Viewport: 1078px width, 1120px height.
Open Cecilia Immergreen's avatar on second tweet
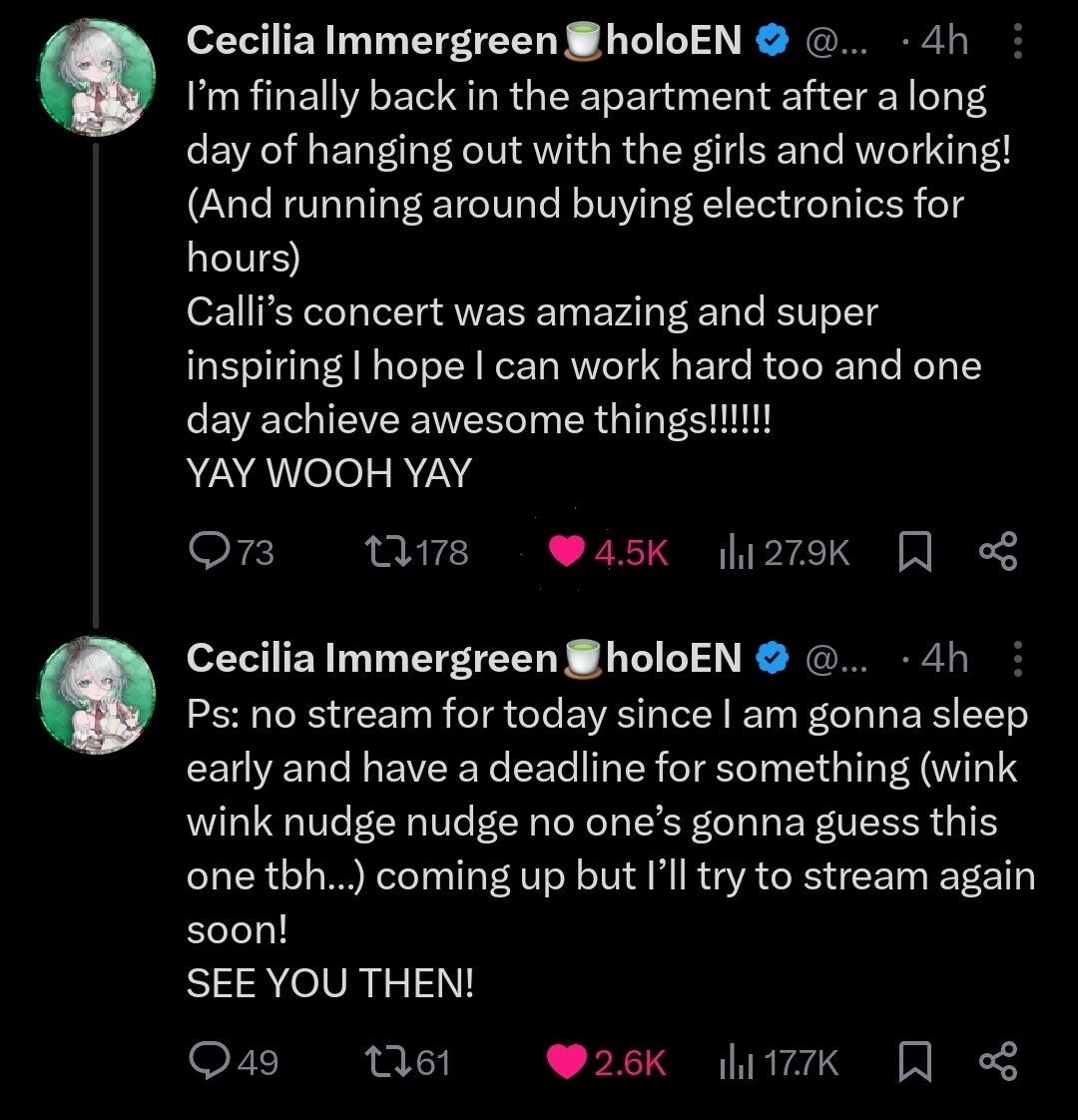pos(96,695)
